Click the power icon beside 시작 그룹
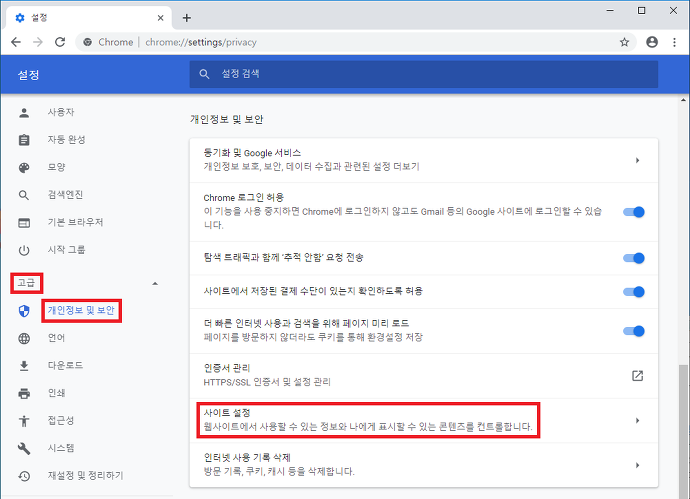This screenshot has height=499, width=690. pyautogui.click(x=24, y=250)
